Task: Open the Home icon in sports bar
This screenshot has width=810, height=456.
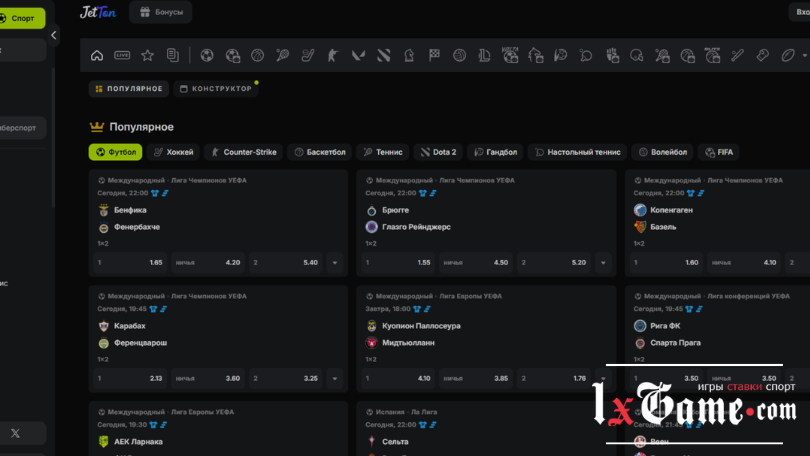Action: pos(97,55)
